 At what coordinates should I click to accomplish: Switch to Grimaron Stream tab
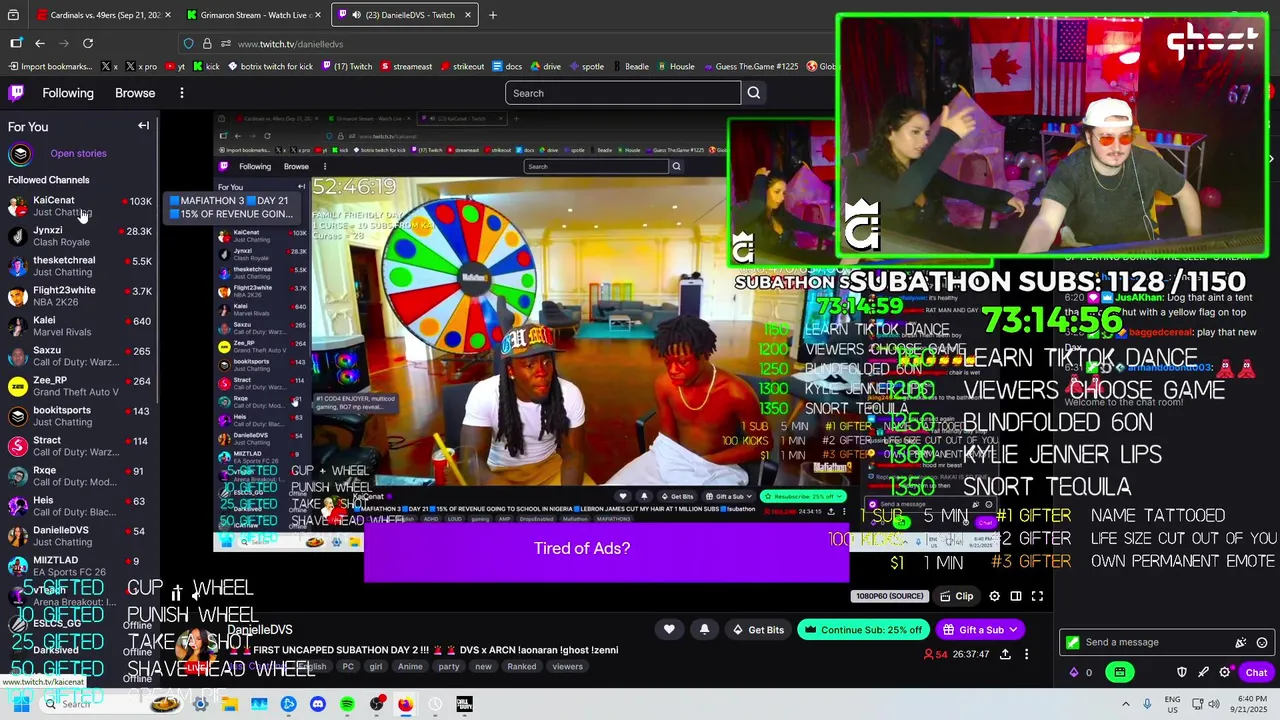pyautogui.click(x=252, y=15)
